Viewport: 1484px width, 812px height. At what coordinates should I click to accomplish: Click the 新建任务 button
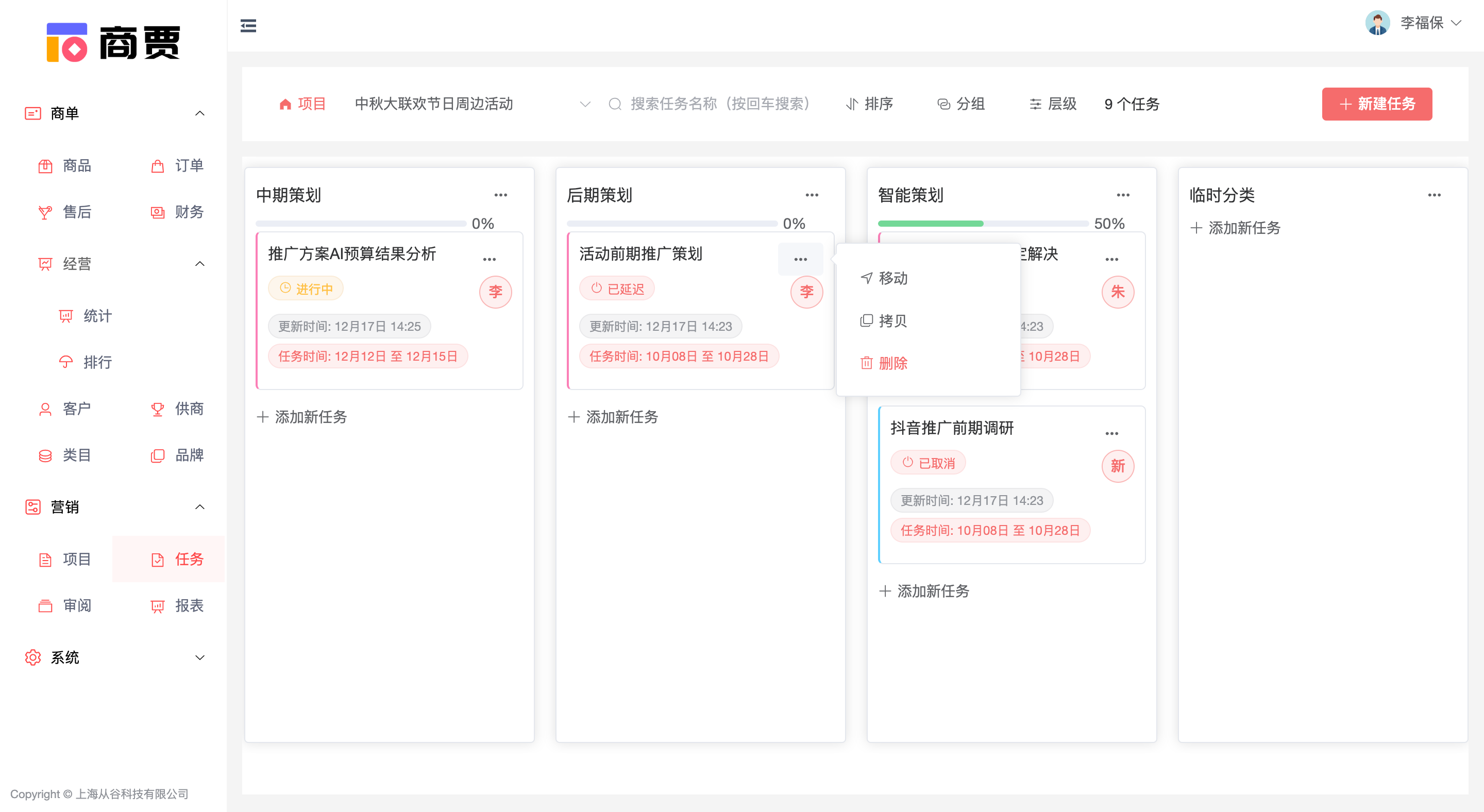pos(1376,104)
